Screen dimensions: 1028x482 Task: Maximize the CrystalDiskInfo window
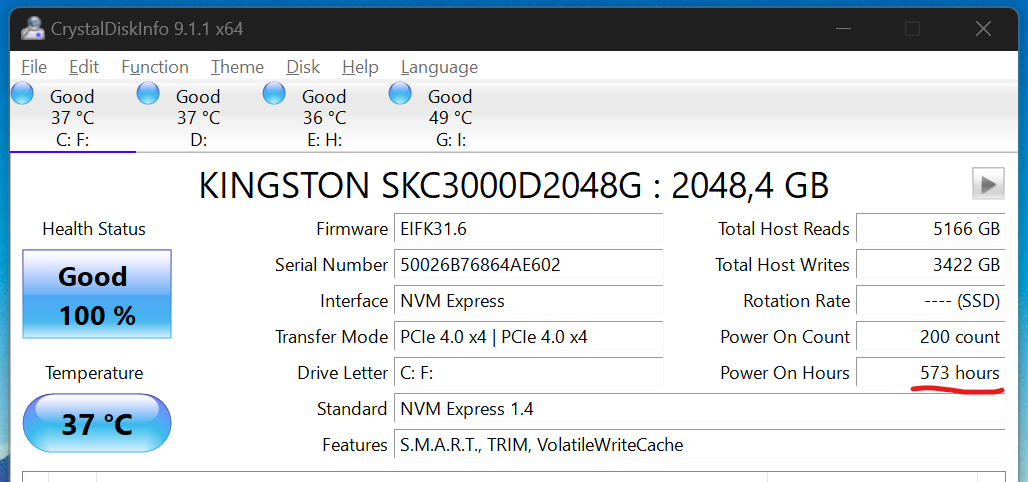click(x=912, y=28)
